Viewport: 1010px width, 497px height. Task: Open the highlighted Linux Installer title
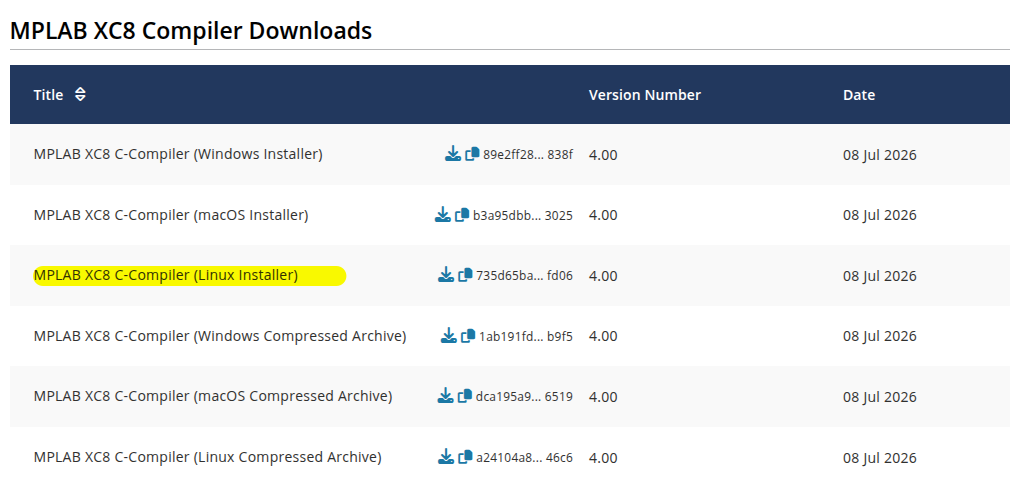[x=166, y=276]
